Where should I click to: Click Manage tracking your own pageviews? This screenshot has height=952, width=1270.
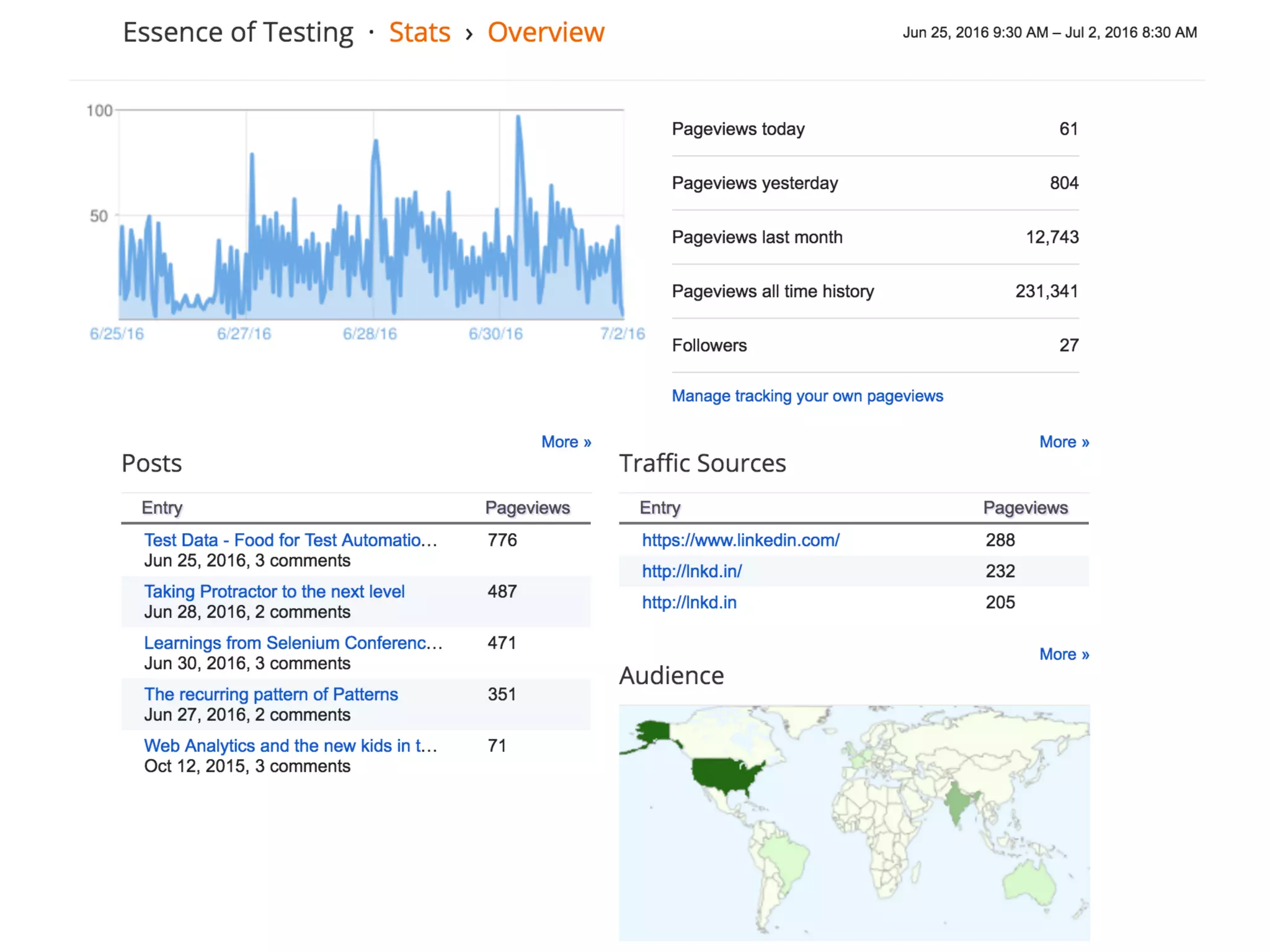click(807, 396)
